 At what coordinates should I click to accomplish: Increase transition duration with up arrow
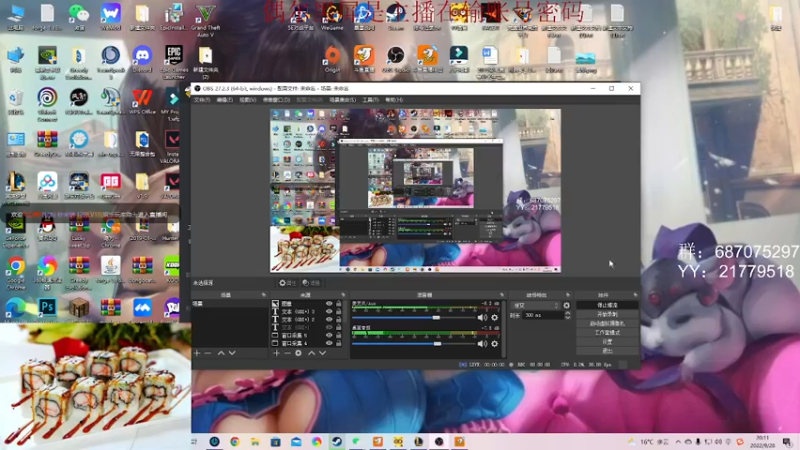tap(568, 313)
